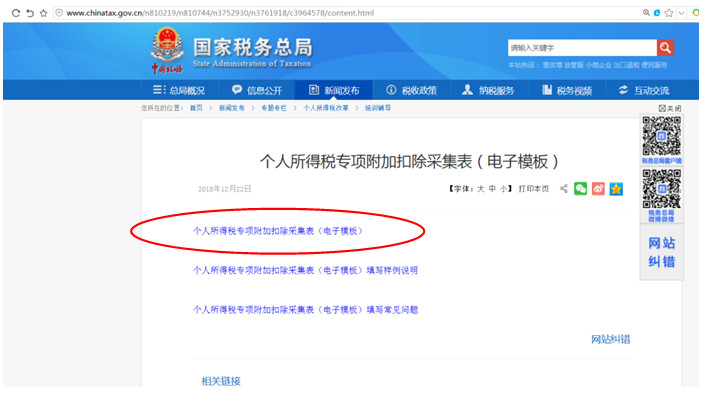Click the info circle icon beside 税收政策
The image size is (704, 393).
391,90
